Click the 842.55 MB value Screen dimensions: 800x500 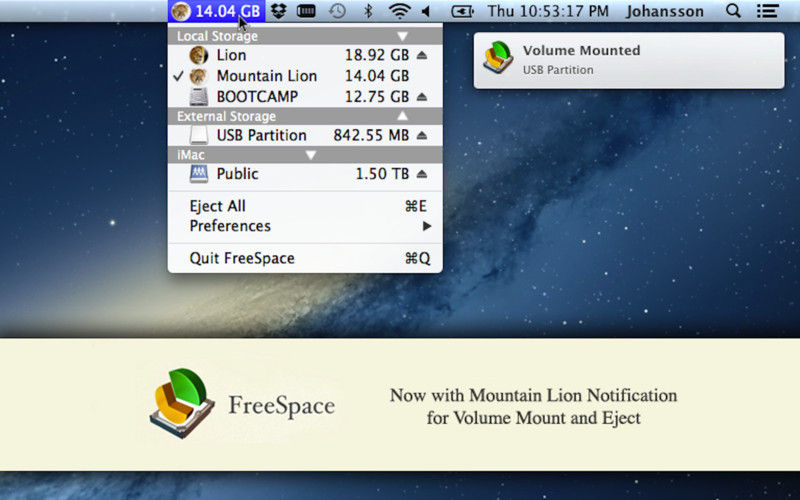[371, 135]
